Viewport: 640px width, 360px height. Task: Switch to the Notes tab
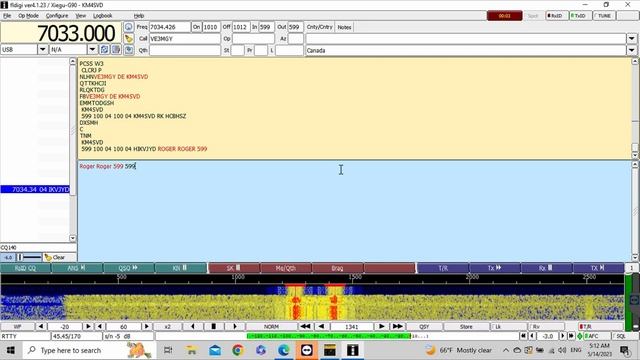344,27
